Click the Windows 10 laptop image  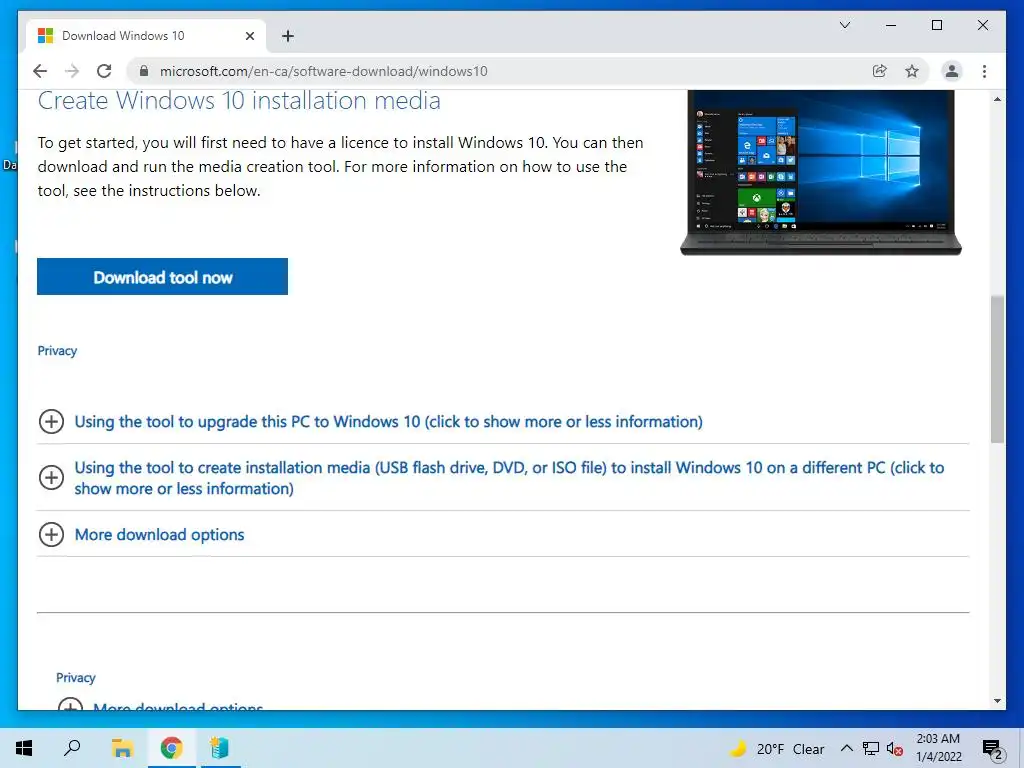(x=821, y=172)
